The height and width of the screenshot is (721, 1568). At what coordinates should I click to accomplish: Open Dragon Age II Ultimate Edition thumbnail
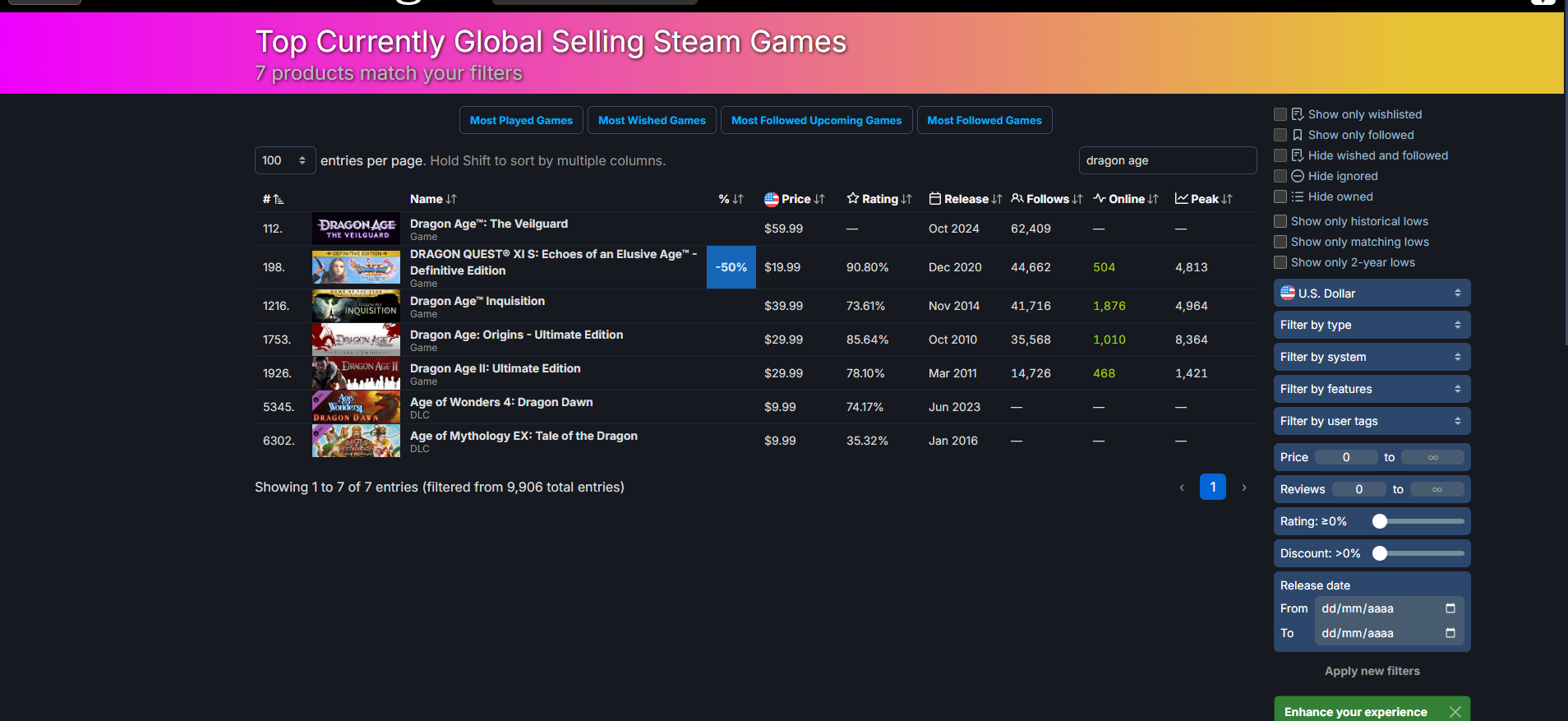[356, 373]
